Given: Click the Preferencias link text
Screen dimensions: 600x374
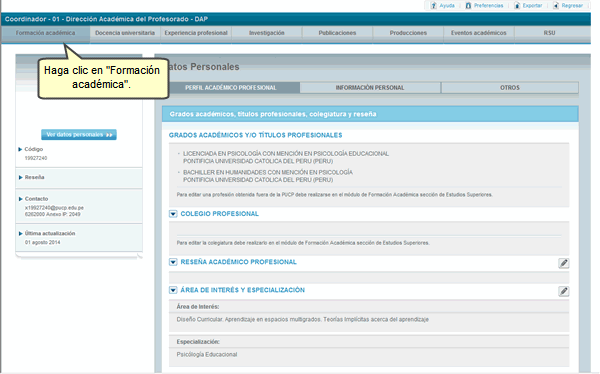Looking at the screenshot, I should tap(489, 6).
